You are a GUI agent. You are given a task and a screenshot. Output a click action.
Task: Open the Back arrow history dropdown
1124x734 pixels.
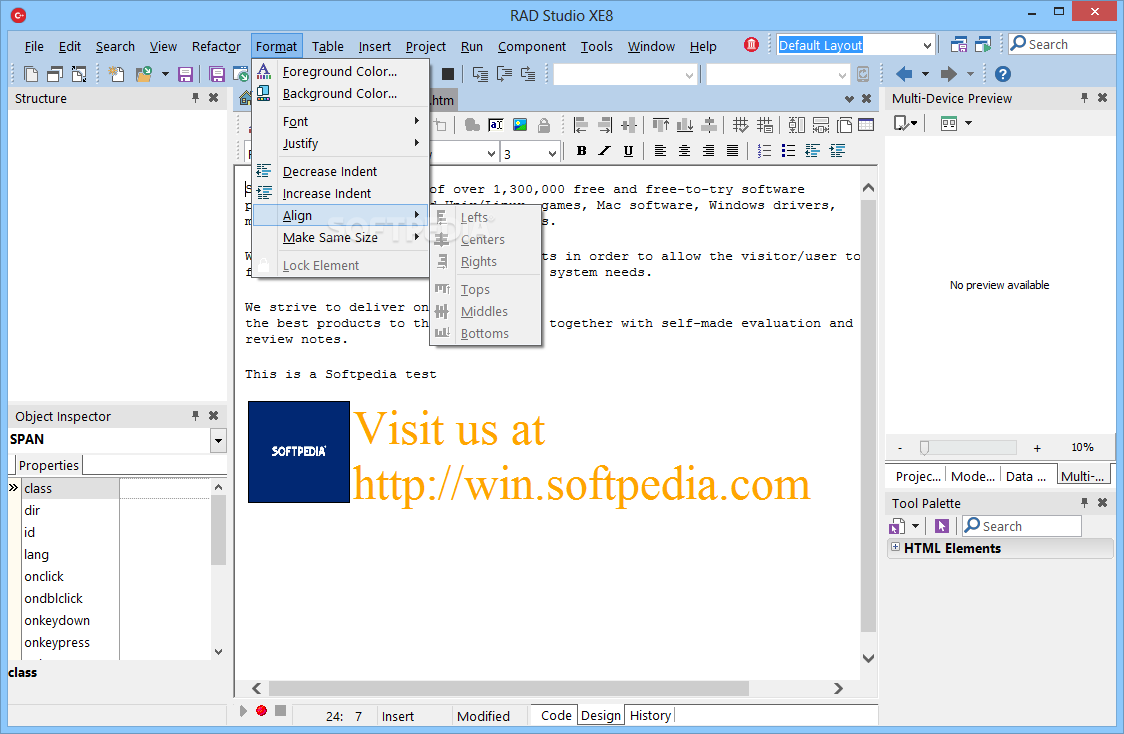[925, 74]
